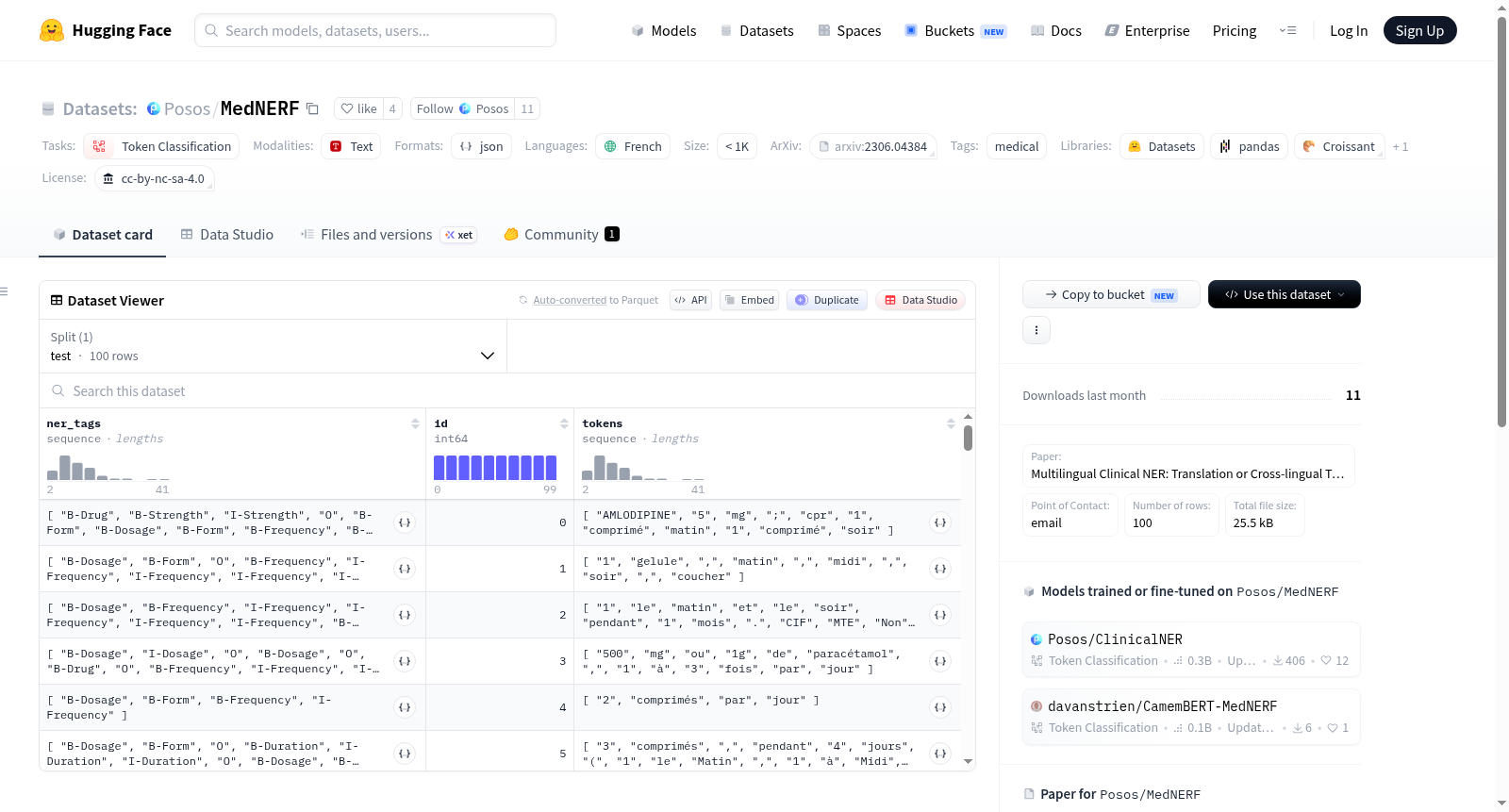Open the Enterprise page
The width and height of the screenshot is (1509, 812).
[1147, 31]
